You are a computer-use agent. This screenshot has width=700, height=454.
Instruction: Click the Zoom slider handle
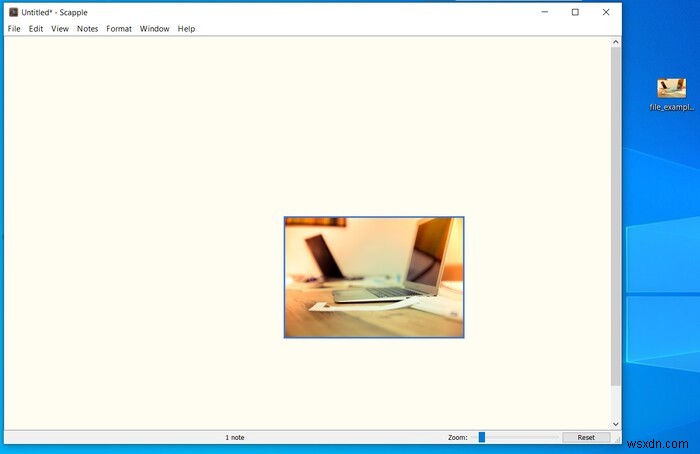pos(482,437)
